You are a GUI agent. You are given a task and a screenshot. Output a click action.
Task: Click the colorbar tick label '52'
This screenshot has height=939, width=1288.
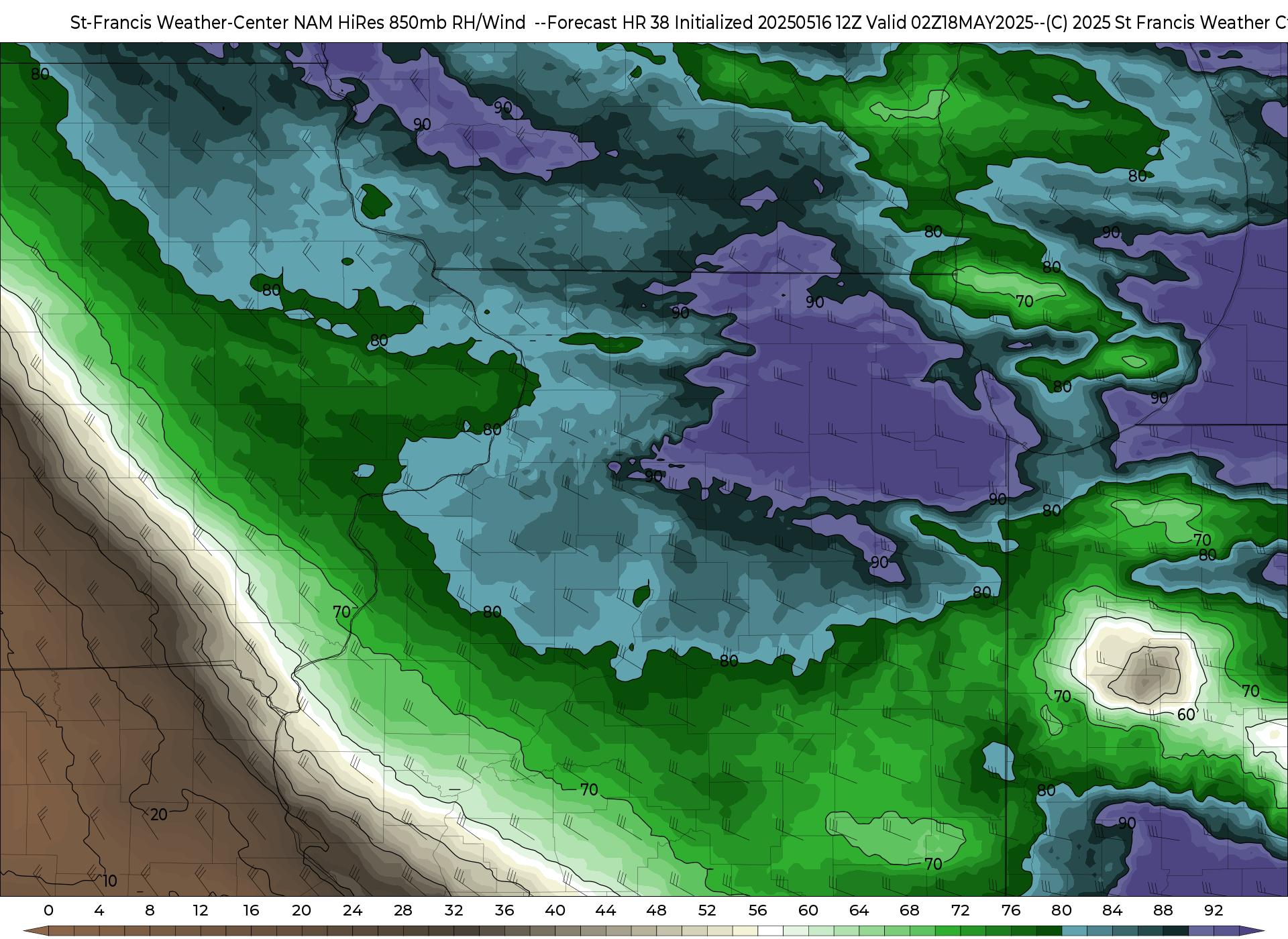click(x=707, y=911)
